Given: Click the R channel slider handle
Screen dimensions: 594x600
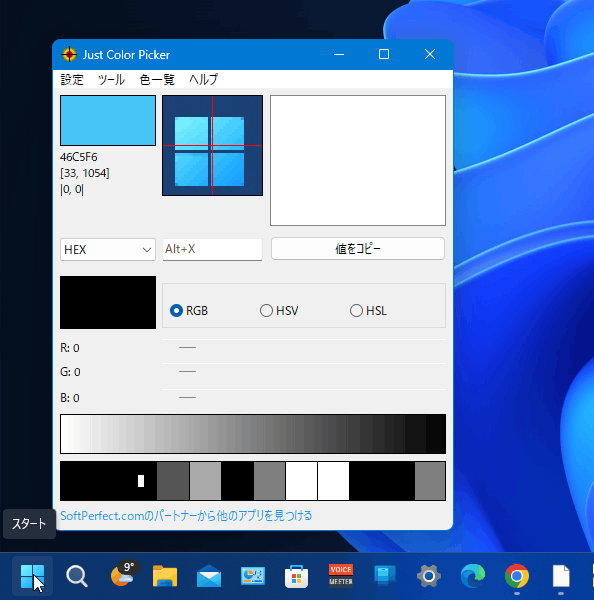Looking at the screenshot, I should point(187,347).
